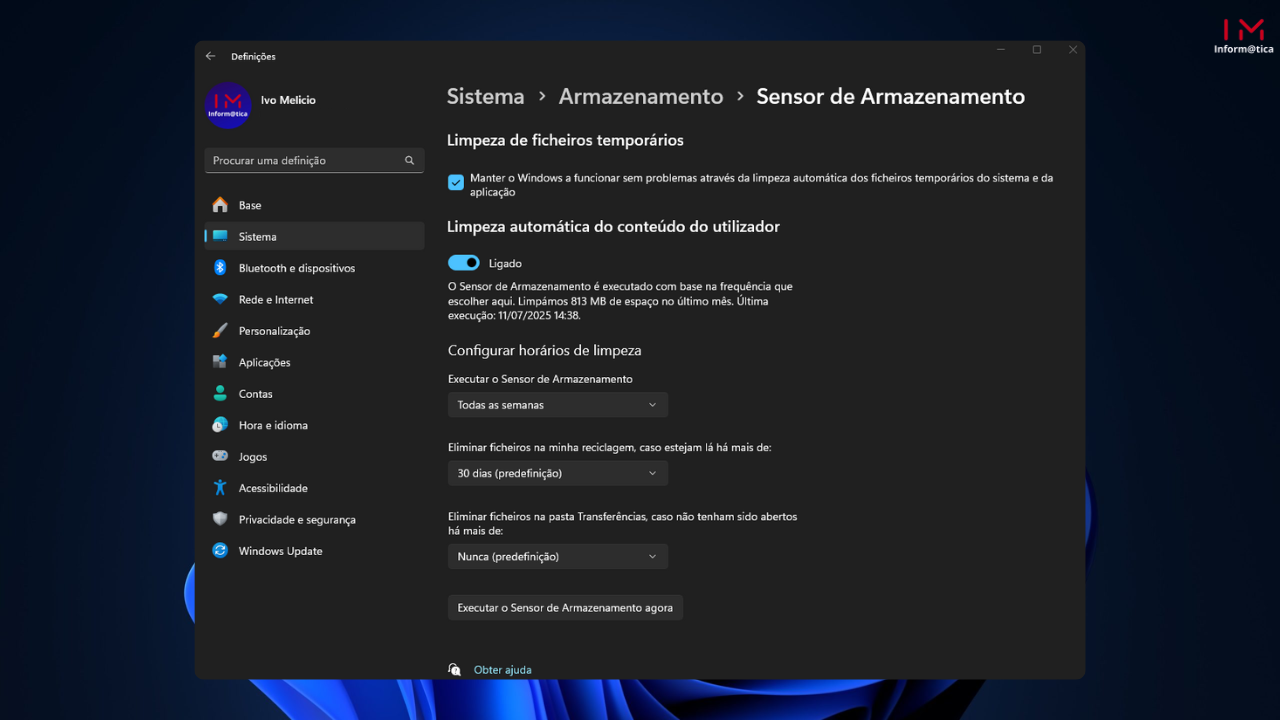Click the search magnifier icon
Image resolution: width=1280 pixels, height=720 pixels.
(409, 160)
